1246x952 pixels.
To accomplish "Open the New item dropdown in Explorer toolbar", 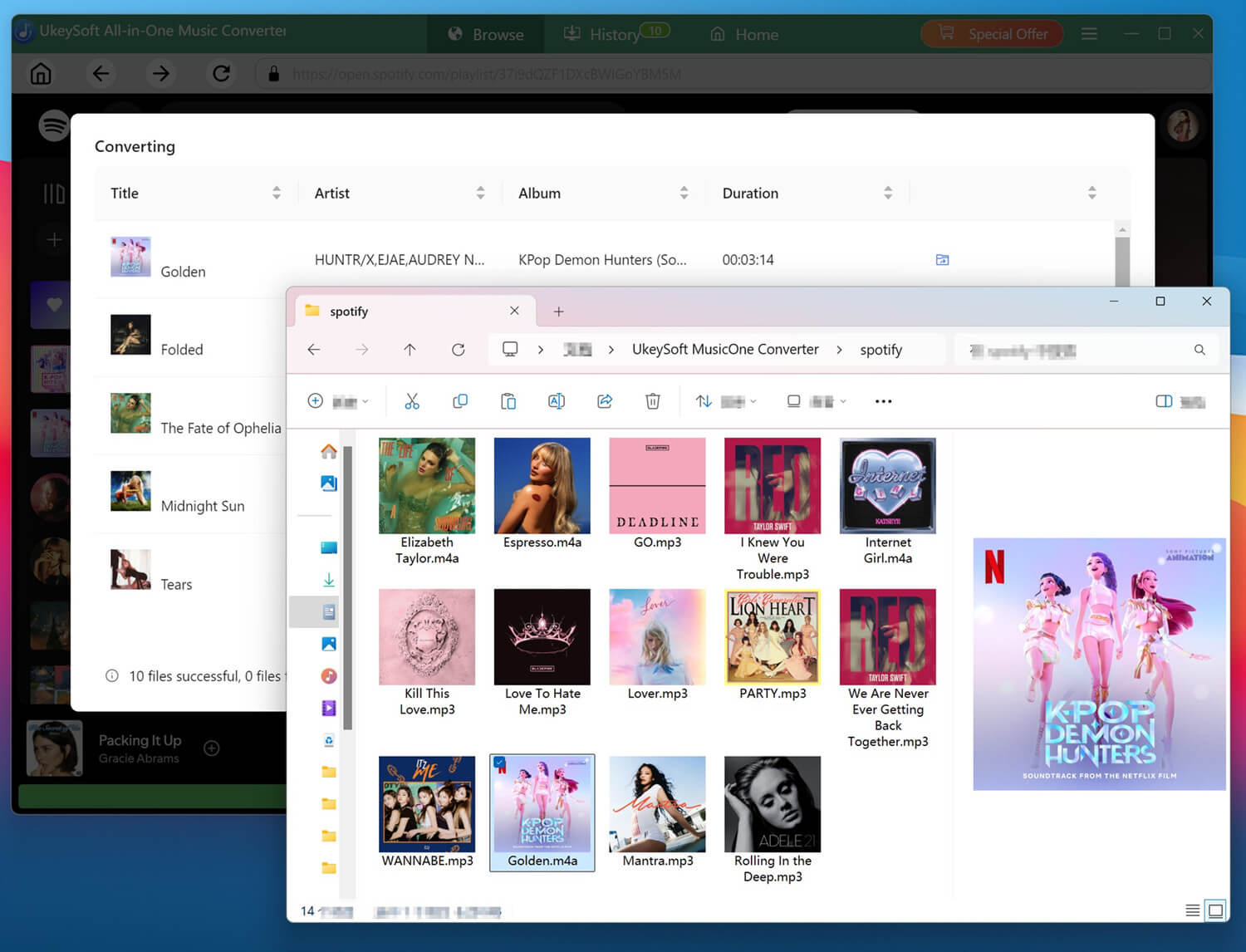I will [335, 401].
